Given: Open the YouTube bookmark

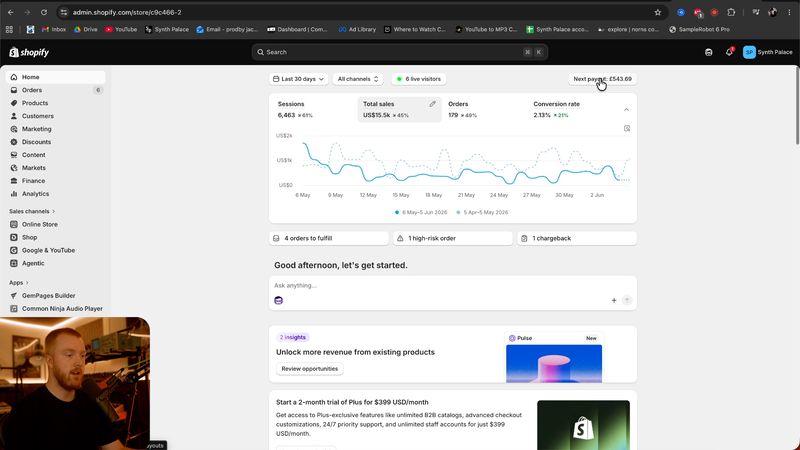Looking at the screenshot, I should 121,30.
